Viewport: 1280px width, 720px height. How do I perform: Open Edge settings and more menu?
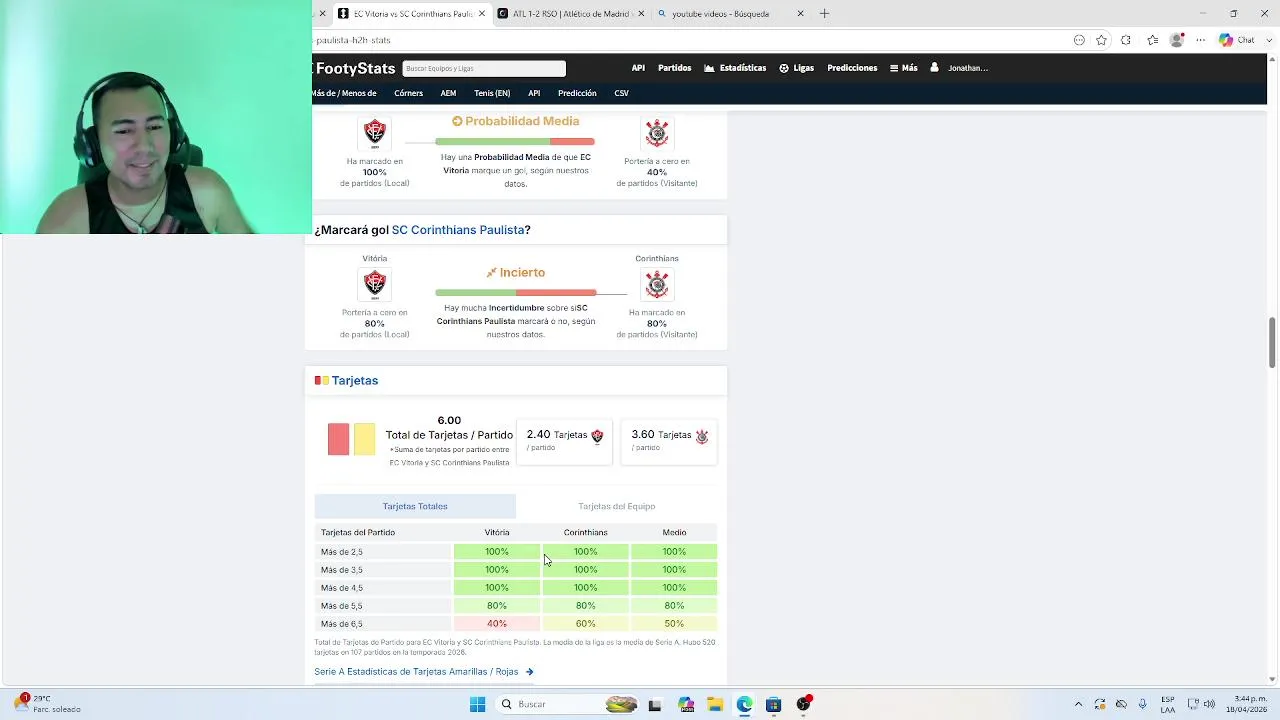[1201, 40]
